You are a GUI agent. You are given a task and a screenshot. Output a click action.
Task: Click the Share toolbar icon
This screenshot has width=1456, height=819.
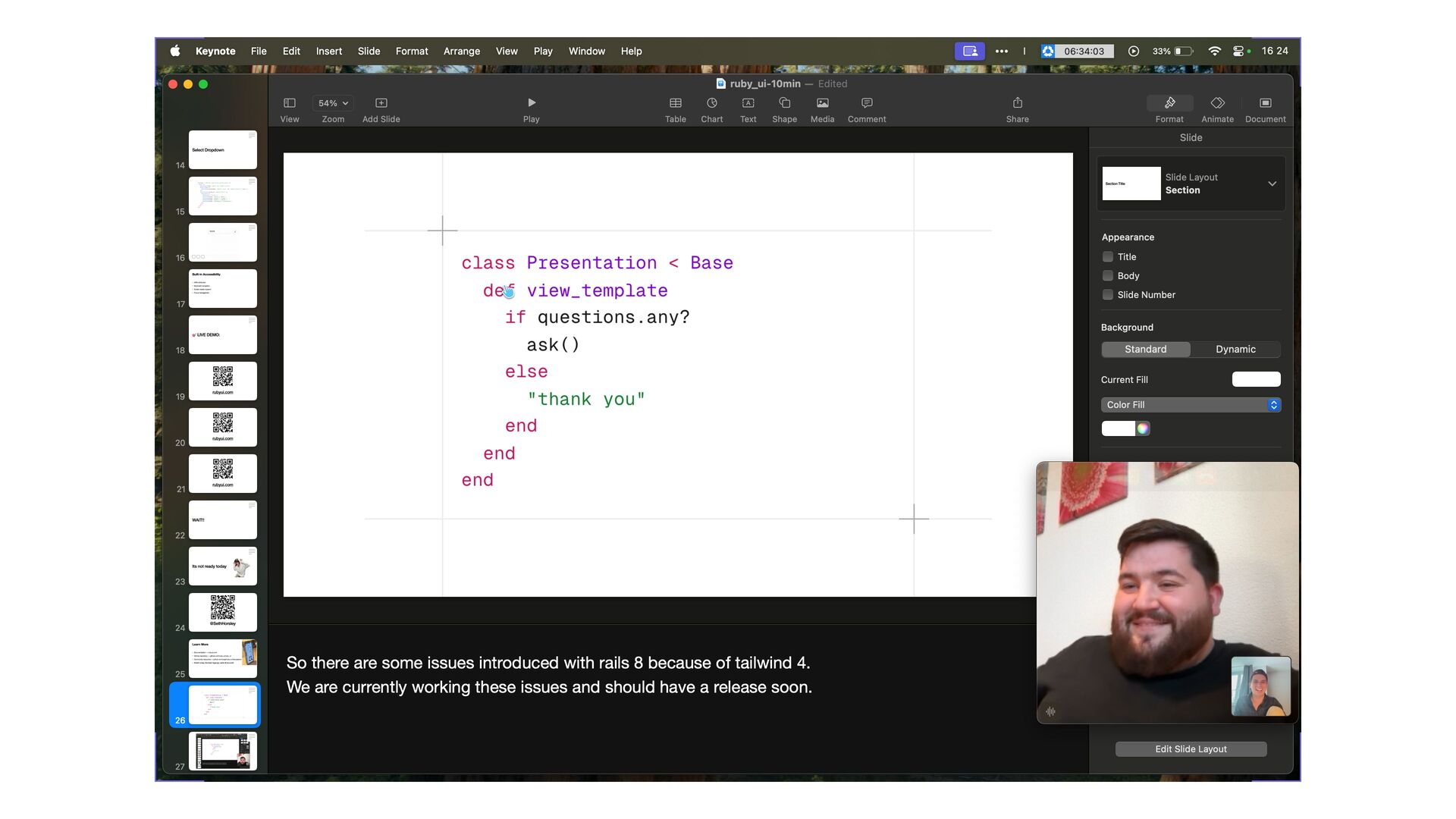pos(1017,103)
